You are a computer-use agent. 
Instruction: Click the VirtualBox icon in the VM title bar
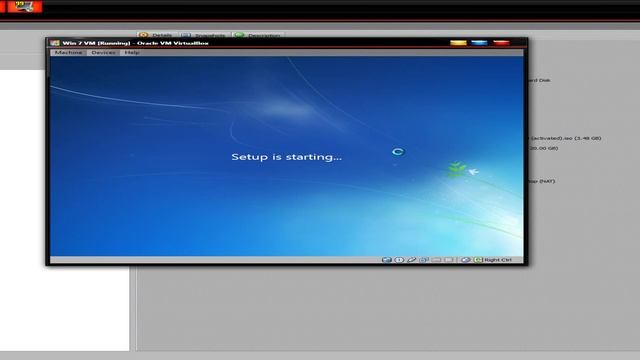coord(55,43)
